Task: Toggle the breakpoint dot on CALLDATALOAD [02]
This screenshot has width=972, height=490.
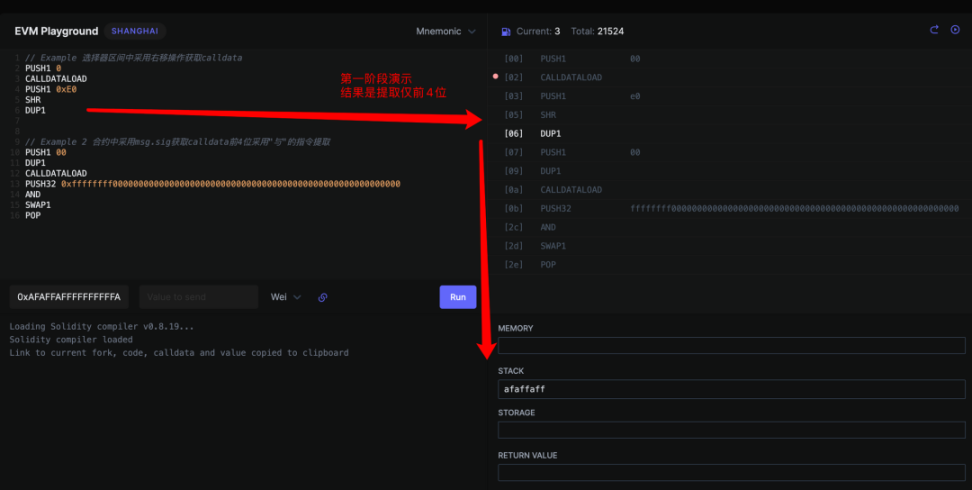Action: point(495,77)
